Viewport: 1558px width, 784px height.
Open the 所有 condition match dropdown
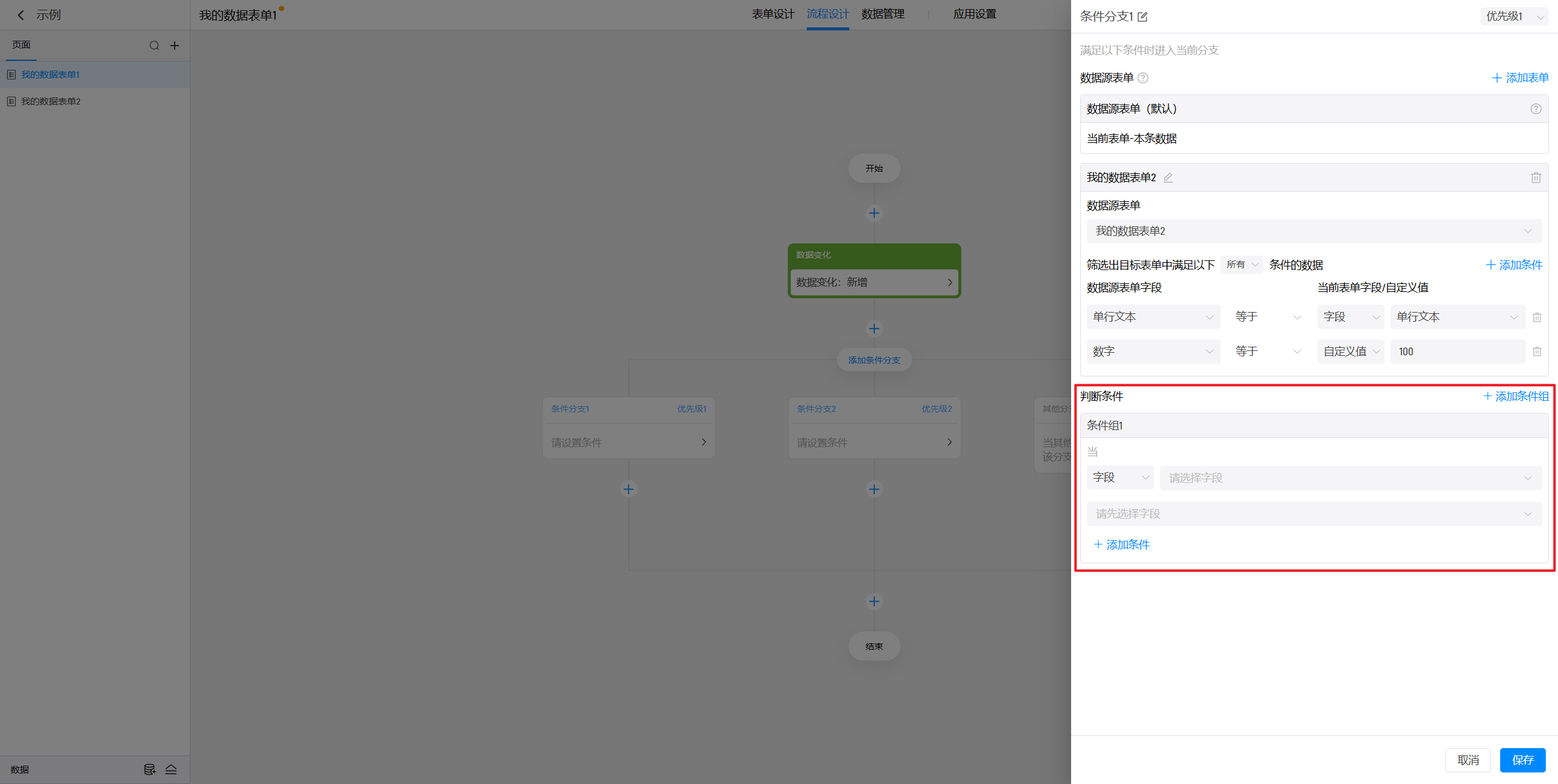(x=1242, y=265)
